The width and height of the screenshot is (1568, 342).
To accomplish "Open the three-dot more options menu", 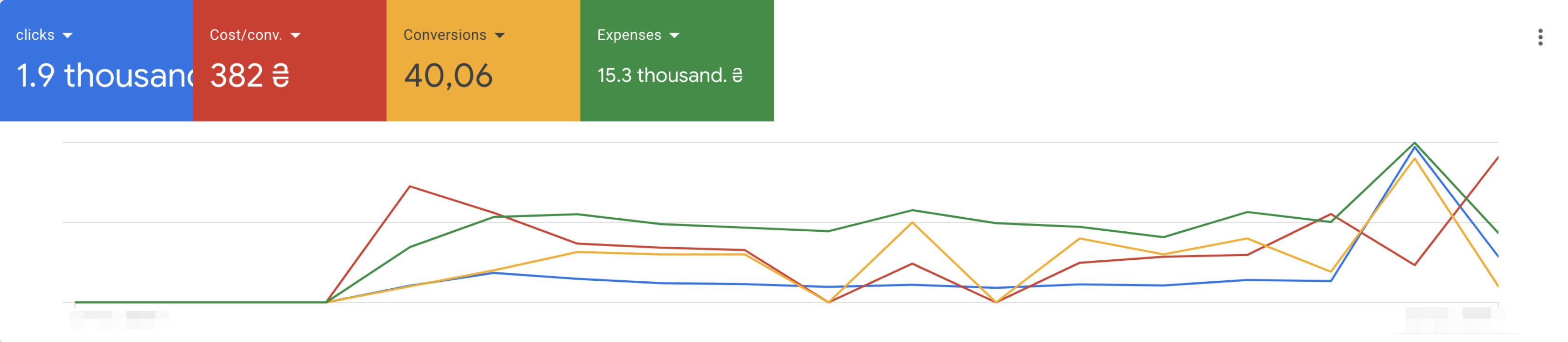I will [x=1540, y=37].
